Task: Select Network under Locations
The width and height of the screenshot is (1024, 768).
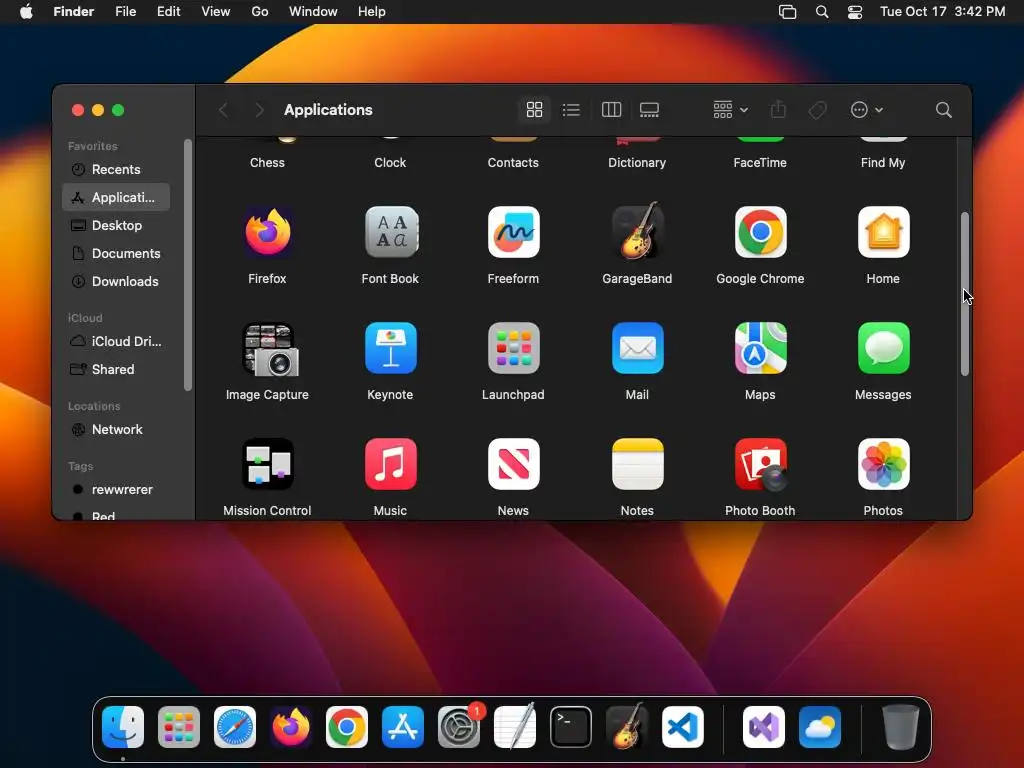Action: 116,430
